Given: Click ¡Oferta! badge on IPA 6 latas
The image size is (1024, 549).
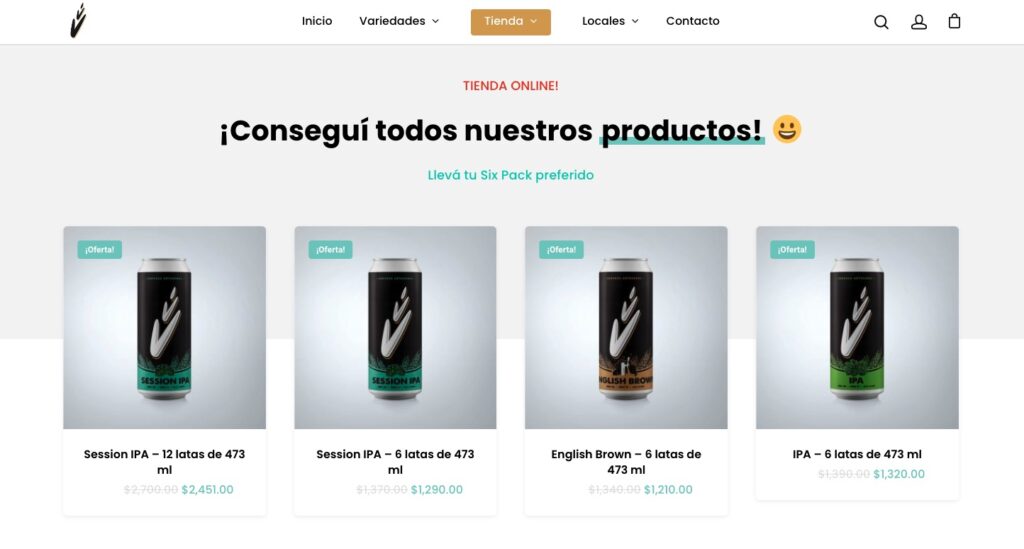Looking at the screenshot, I should click(792, 249).
